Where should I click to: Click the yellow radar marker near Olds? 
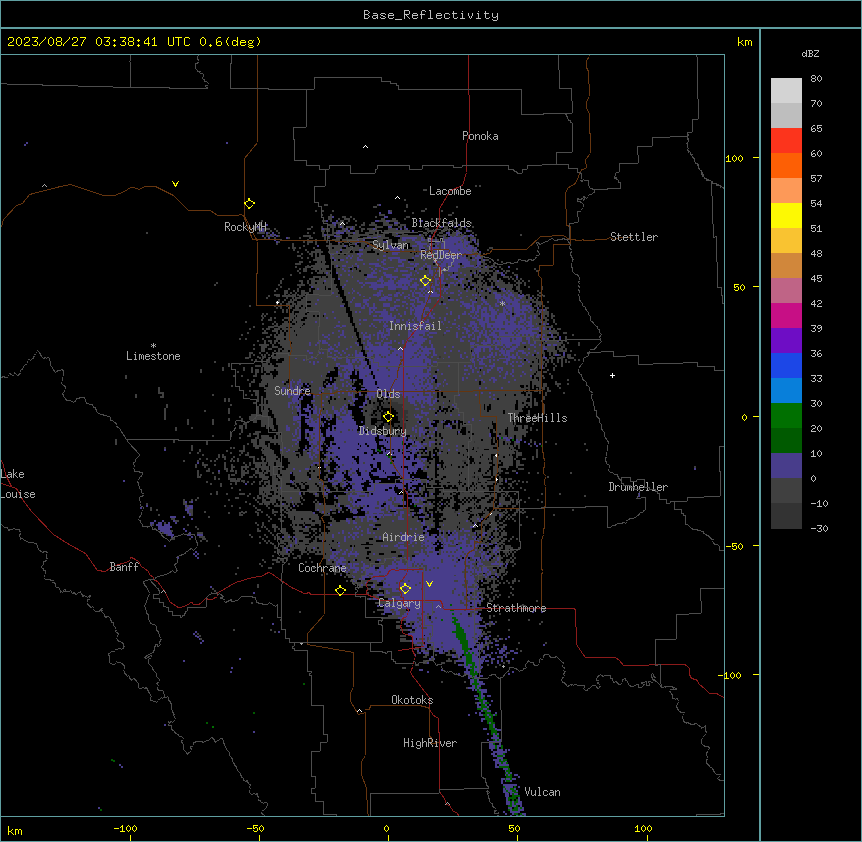coord(388,417)
